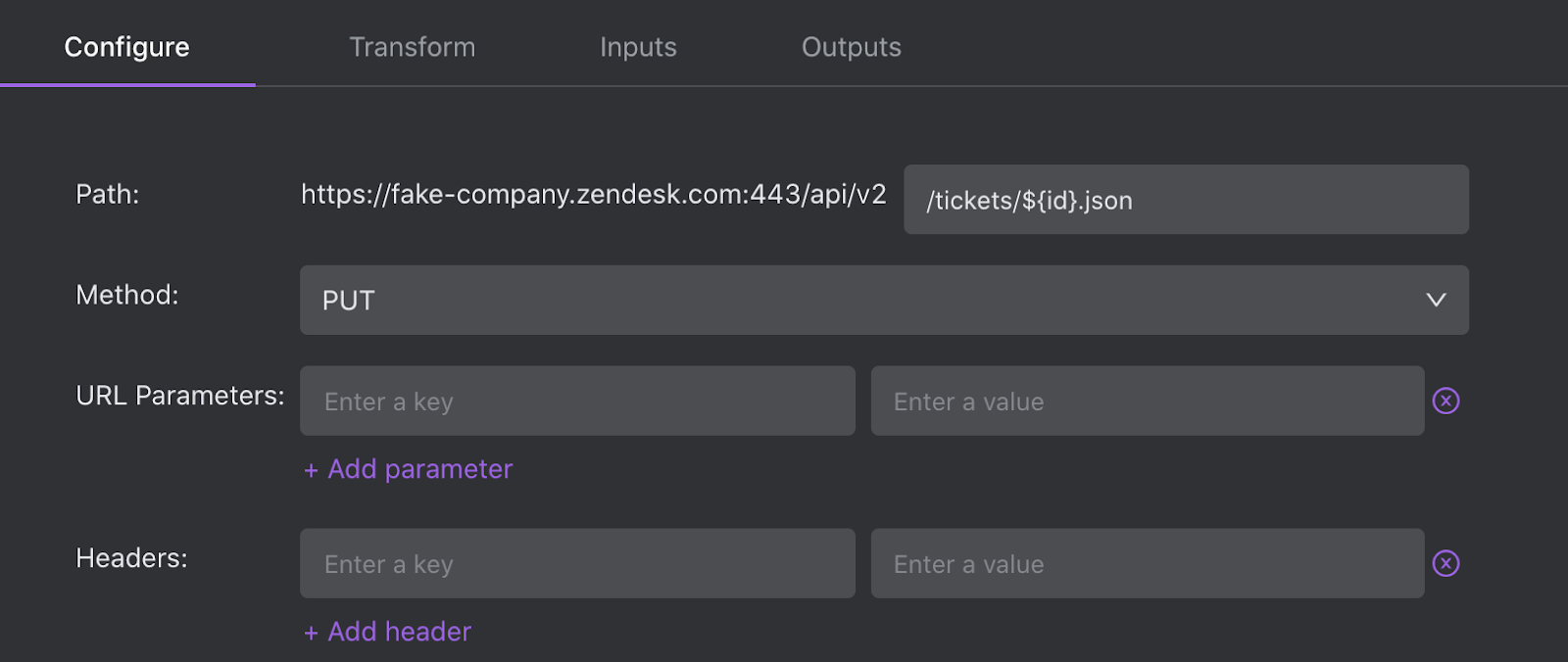
Task: Click the plus icon beside Add parameter
Action: [311, 471]
